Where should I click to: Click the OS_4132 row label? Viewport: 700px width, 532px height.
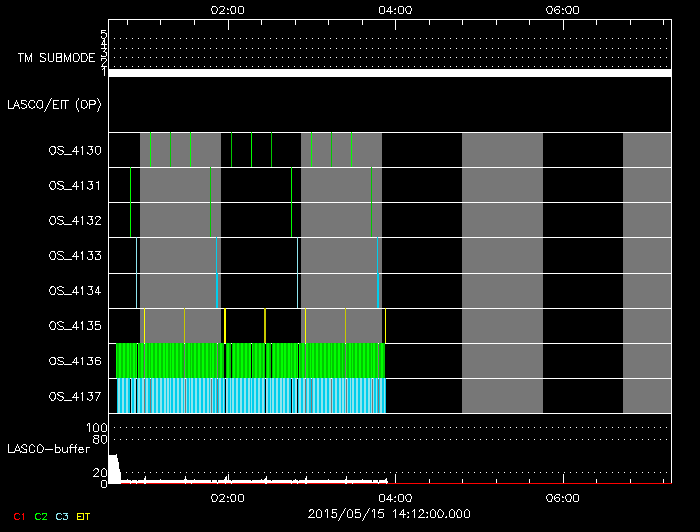click(75, 221)
